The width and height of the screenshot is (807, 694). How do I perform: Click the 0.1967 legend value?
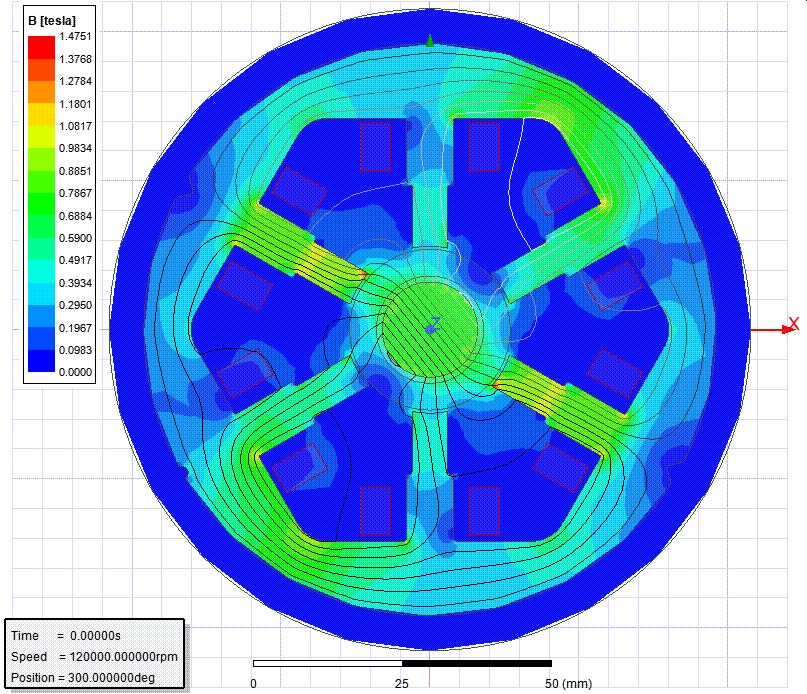pyautogui.click(x=75, y=328)
